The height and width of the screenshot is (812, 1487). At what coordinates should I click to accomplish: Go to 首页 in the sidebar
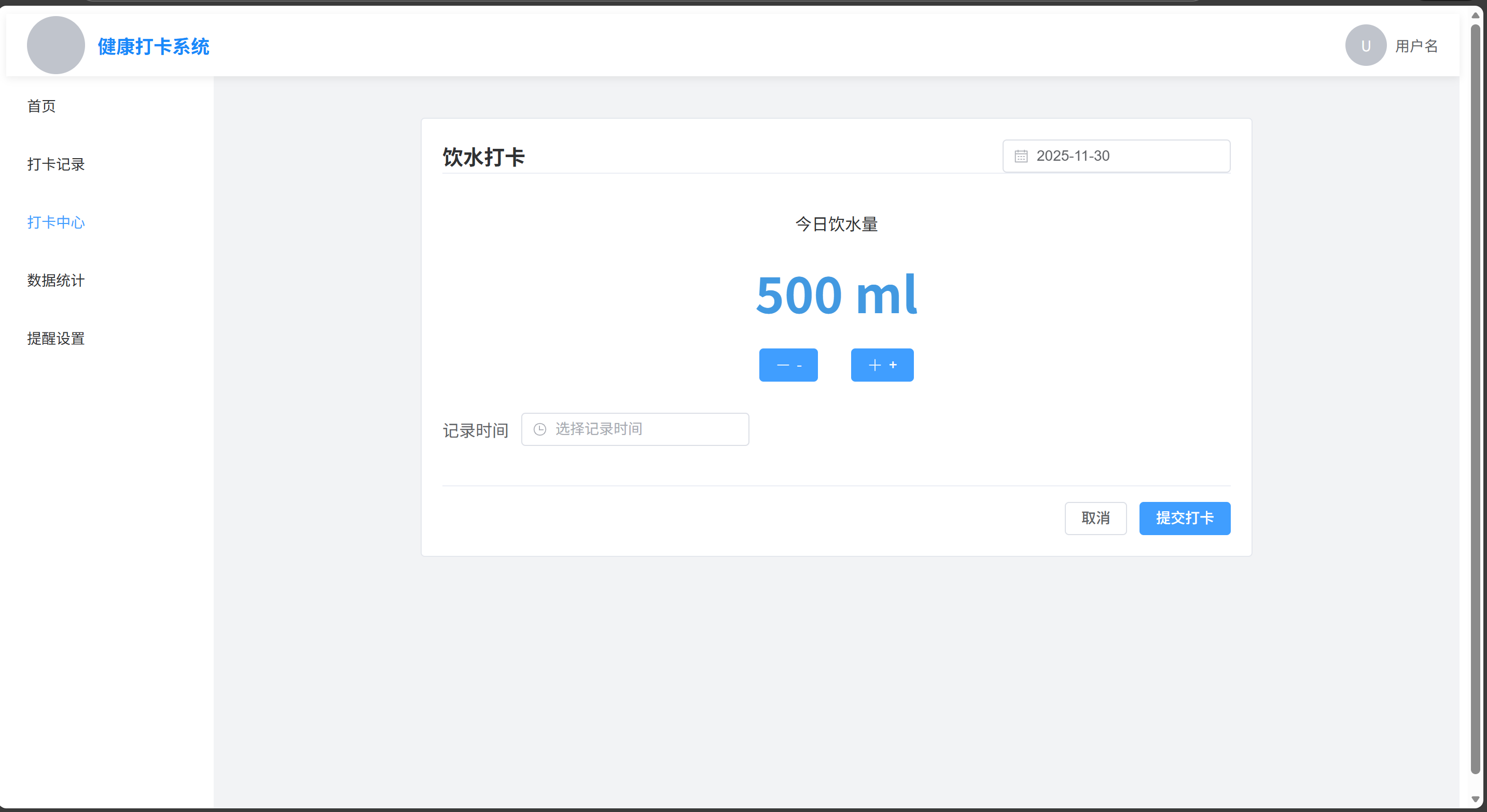pyautogui.click(x=41, y=106)
